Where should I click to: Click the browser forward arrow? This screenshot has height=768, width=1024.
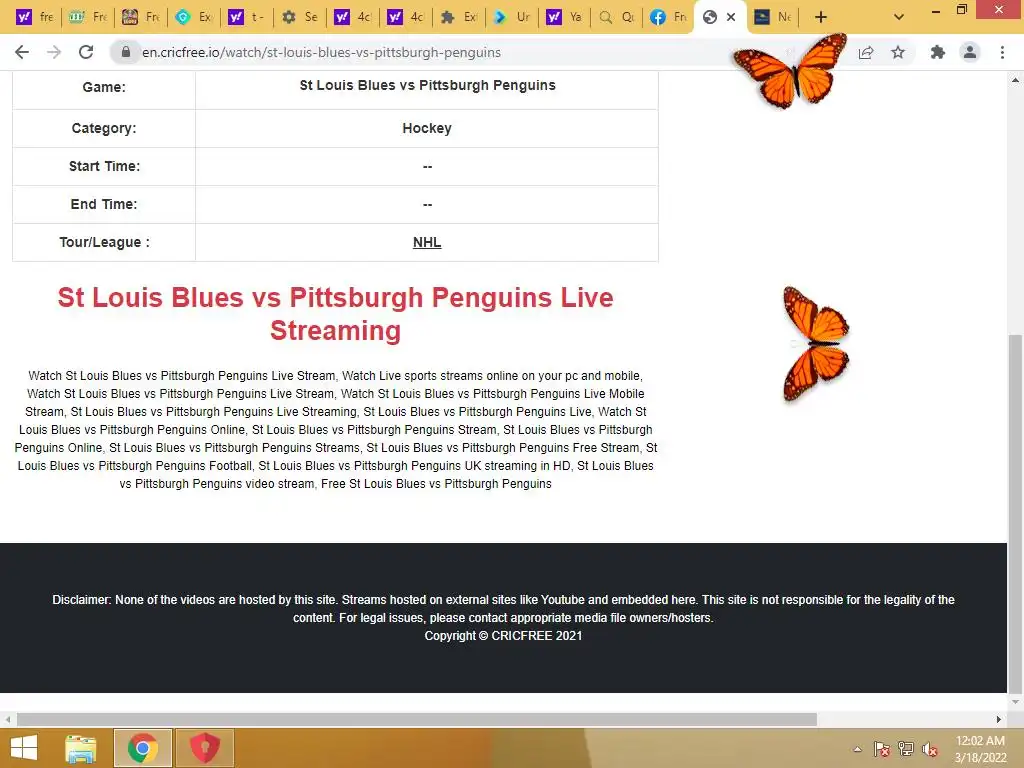(x=54, y=52)
